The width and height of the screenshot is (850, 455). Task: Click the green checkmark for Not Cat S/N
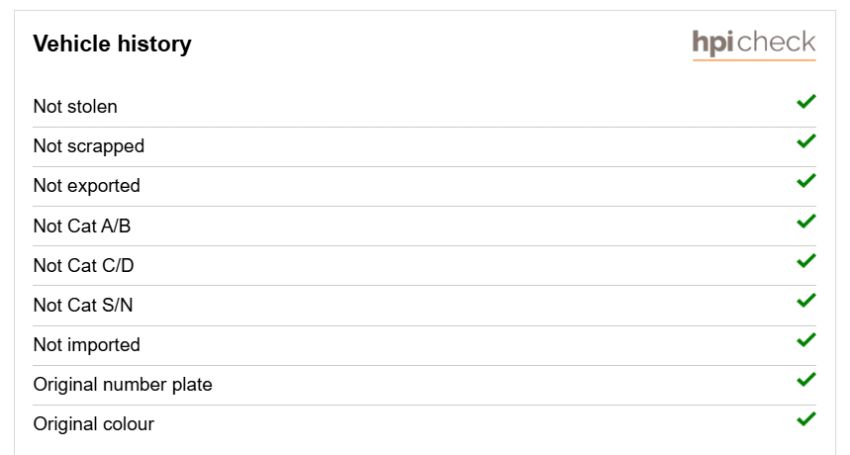point(806,300)
